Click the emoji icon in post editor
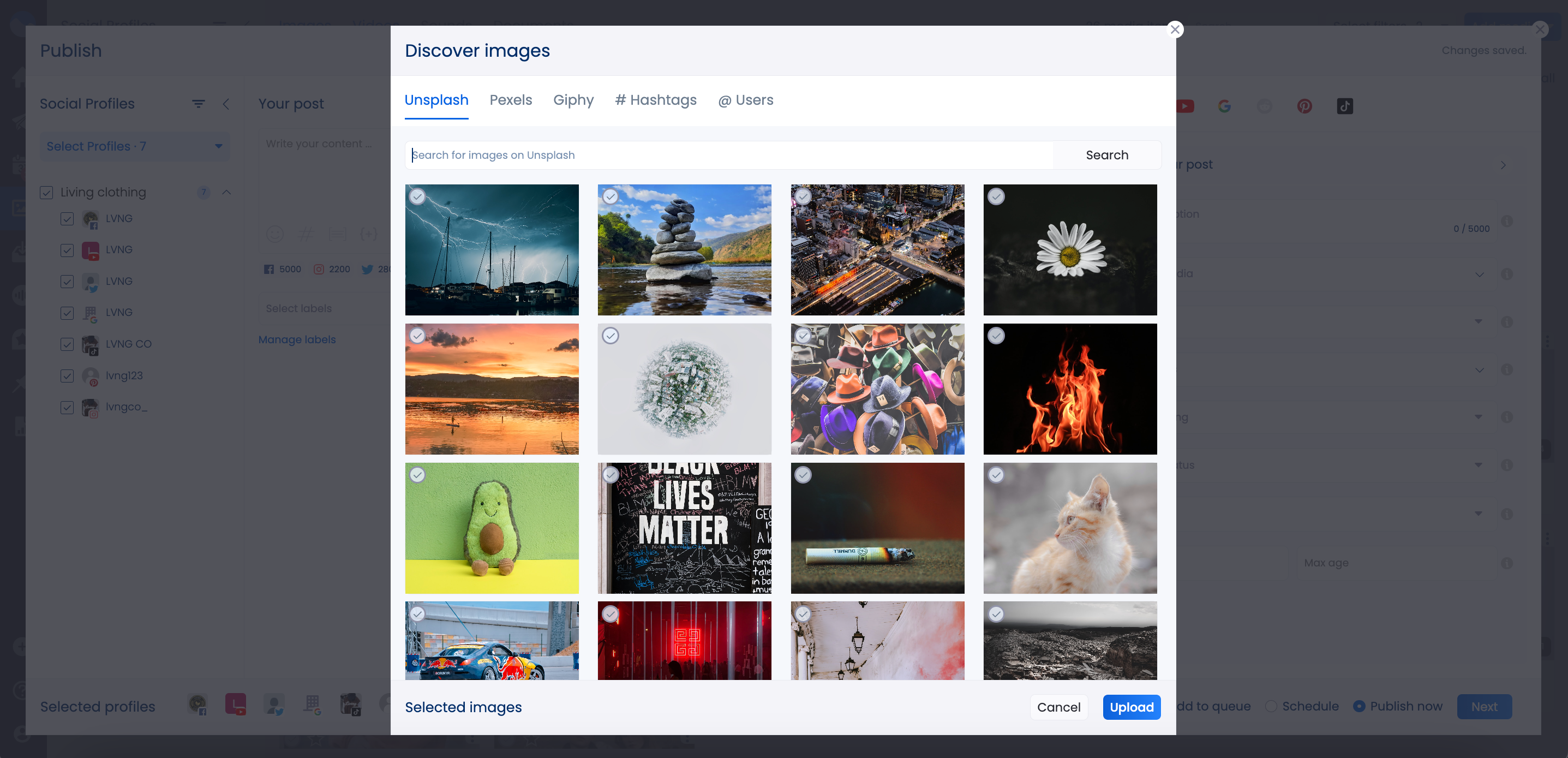This screenshot has width=1568, height=758. click(275, 234)
